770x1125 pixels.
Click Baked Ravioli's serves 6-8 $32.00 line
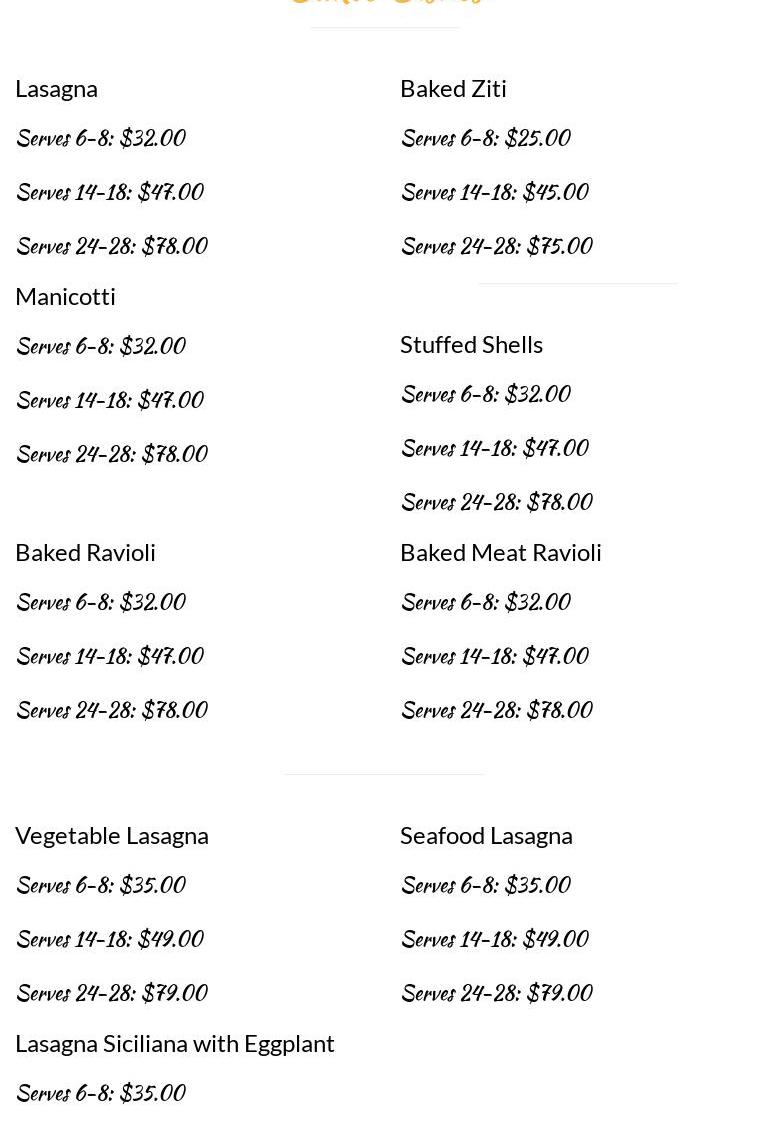point(100,602)
